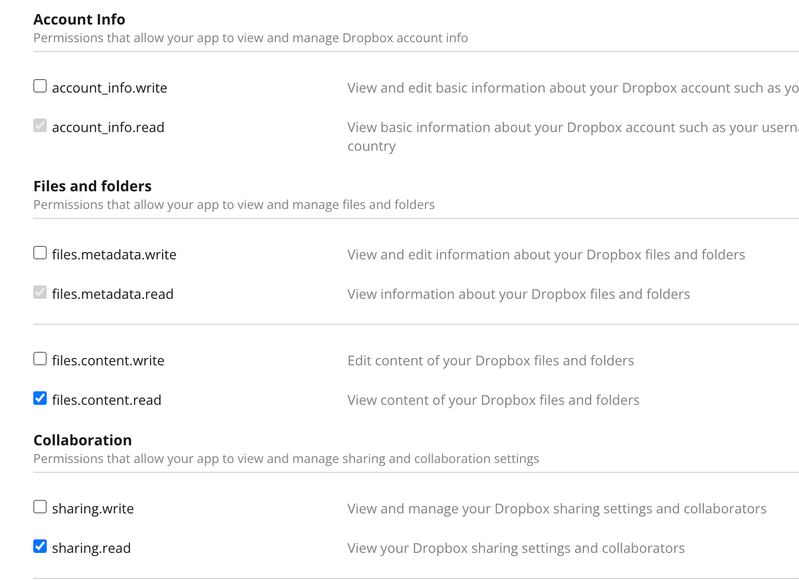Click the sharing.read label text

coord(91,548)
